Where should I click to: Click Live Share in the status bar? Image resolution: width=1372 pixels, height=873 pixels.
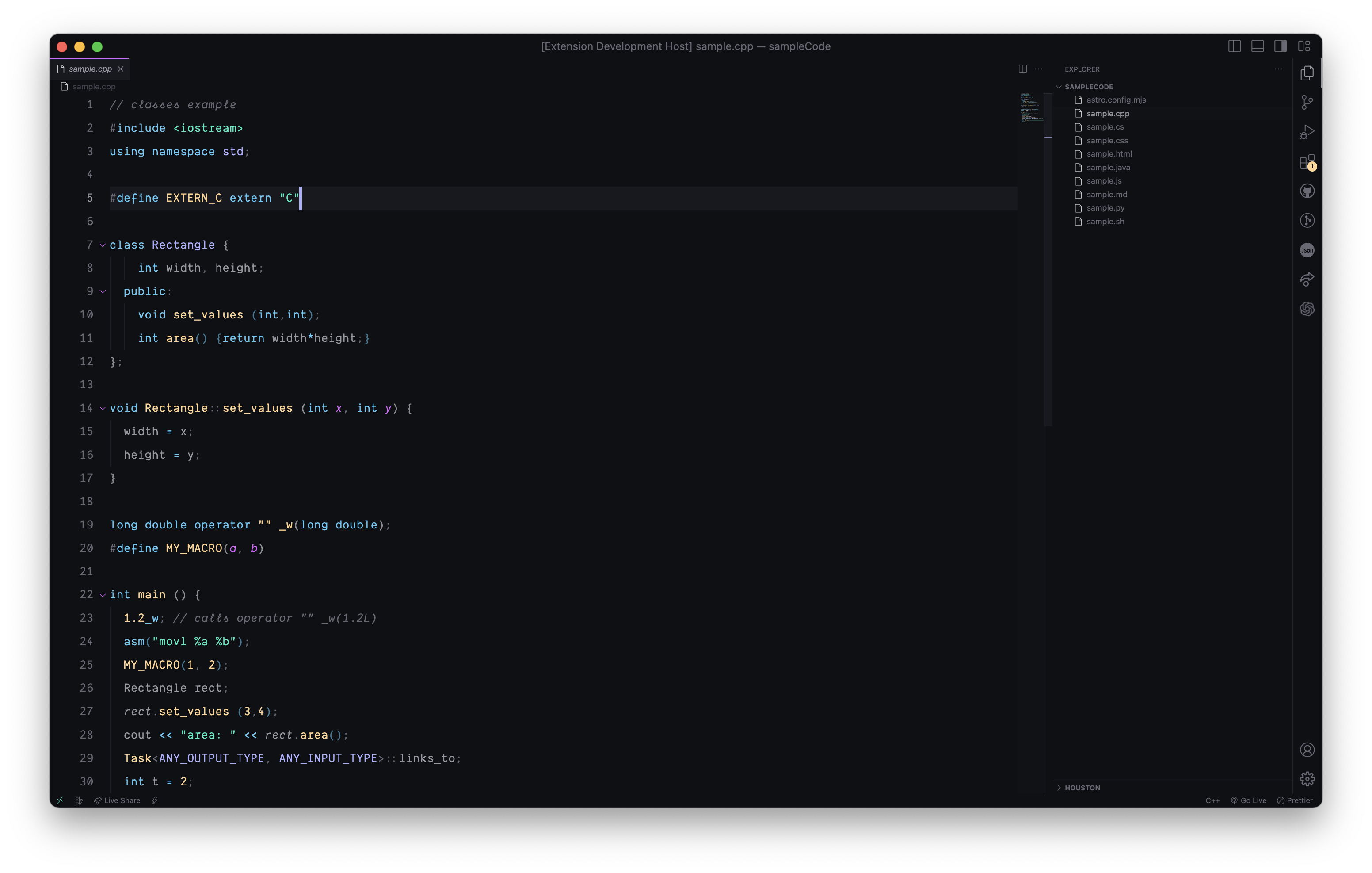(118, 800)
